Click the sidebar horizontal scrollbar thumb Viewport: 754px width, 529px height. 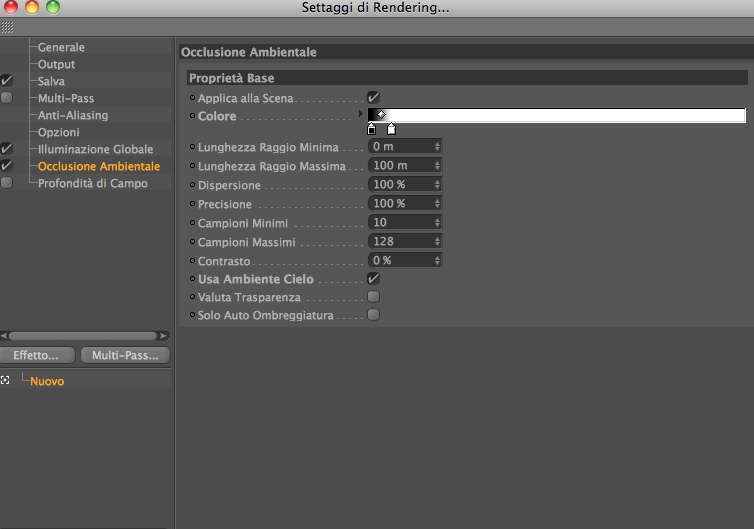tap(83, 336)
